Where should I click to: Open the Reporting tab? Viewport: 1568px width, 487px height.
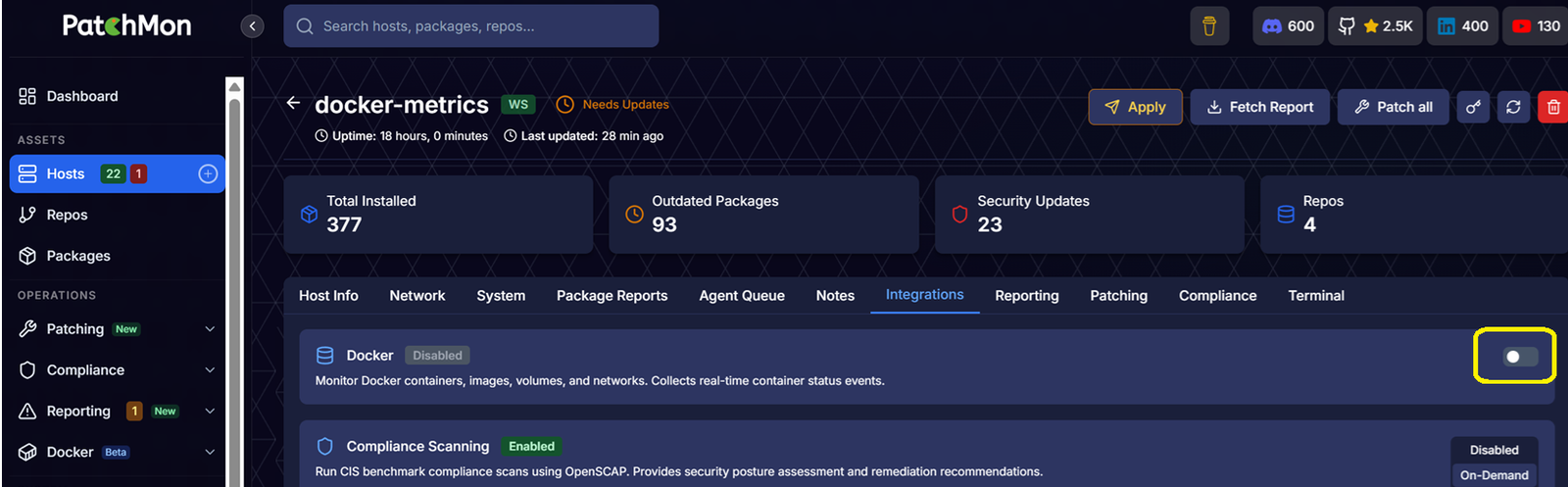1027,296
